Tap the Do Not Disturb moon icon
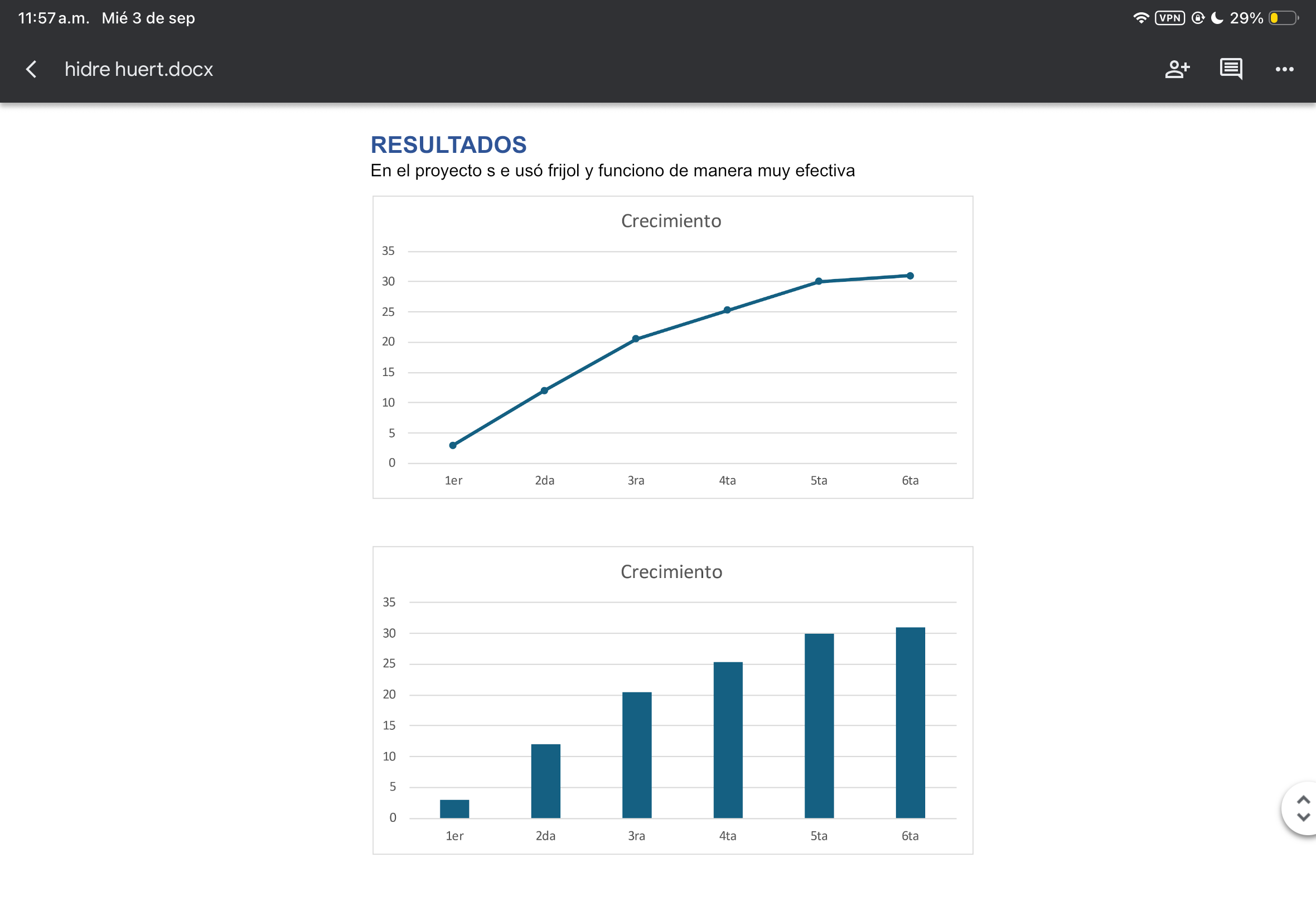1316x915 pixels. 1217,18
